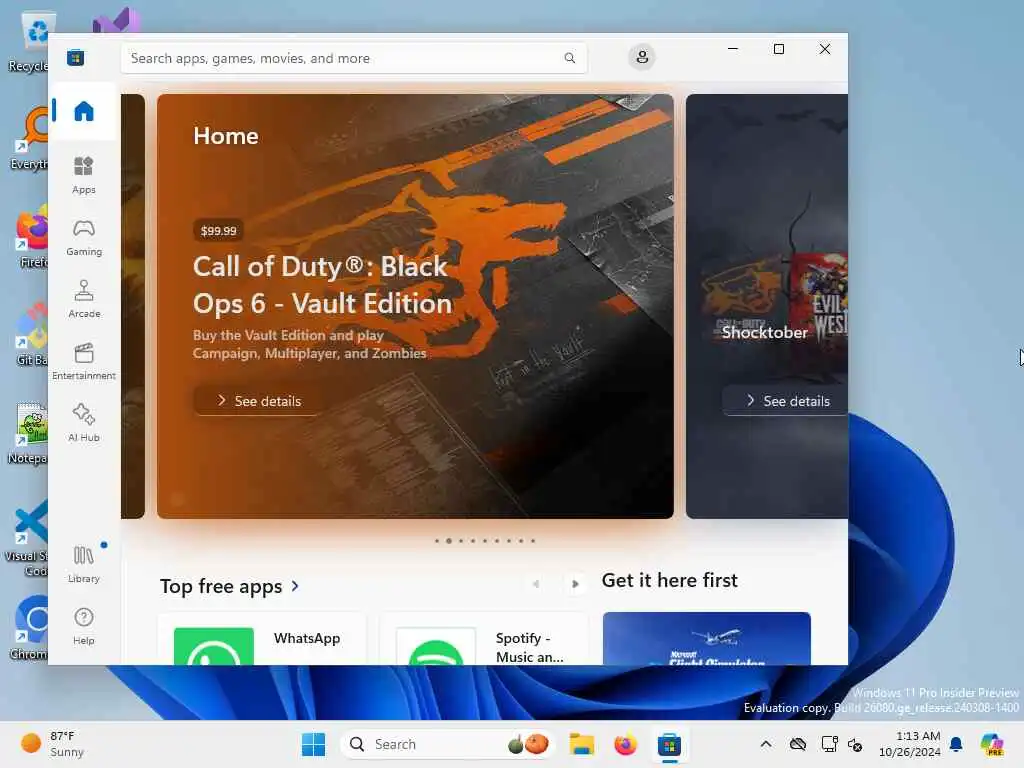This screenshot has width=1024, height=768.
Task: Select the Firefox desktop shortcut
Action: click(29, 236)
